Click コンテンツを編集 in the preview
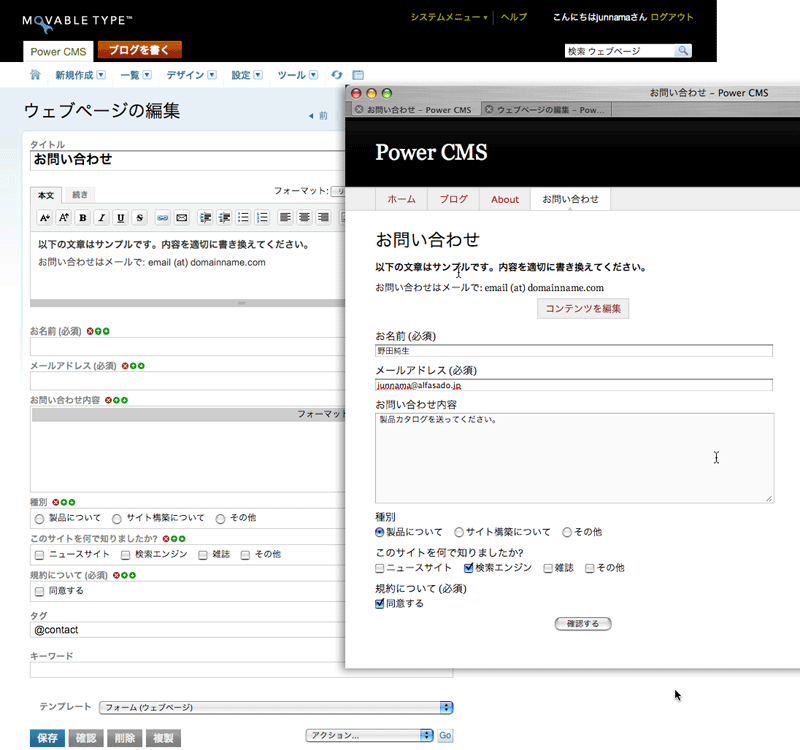Viewport: 800px width, 750px height. coord(583,309)
